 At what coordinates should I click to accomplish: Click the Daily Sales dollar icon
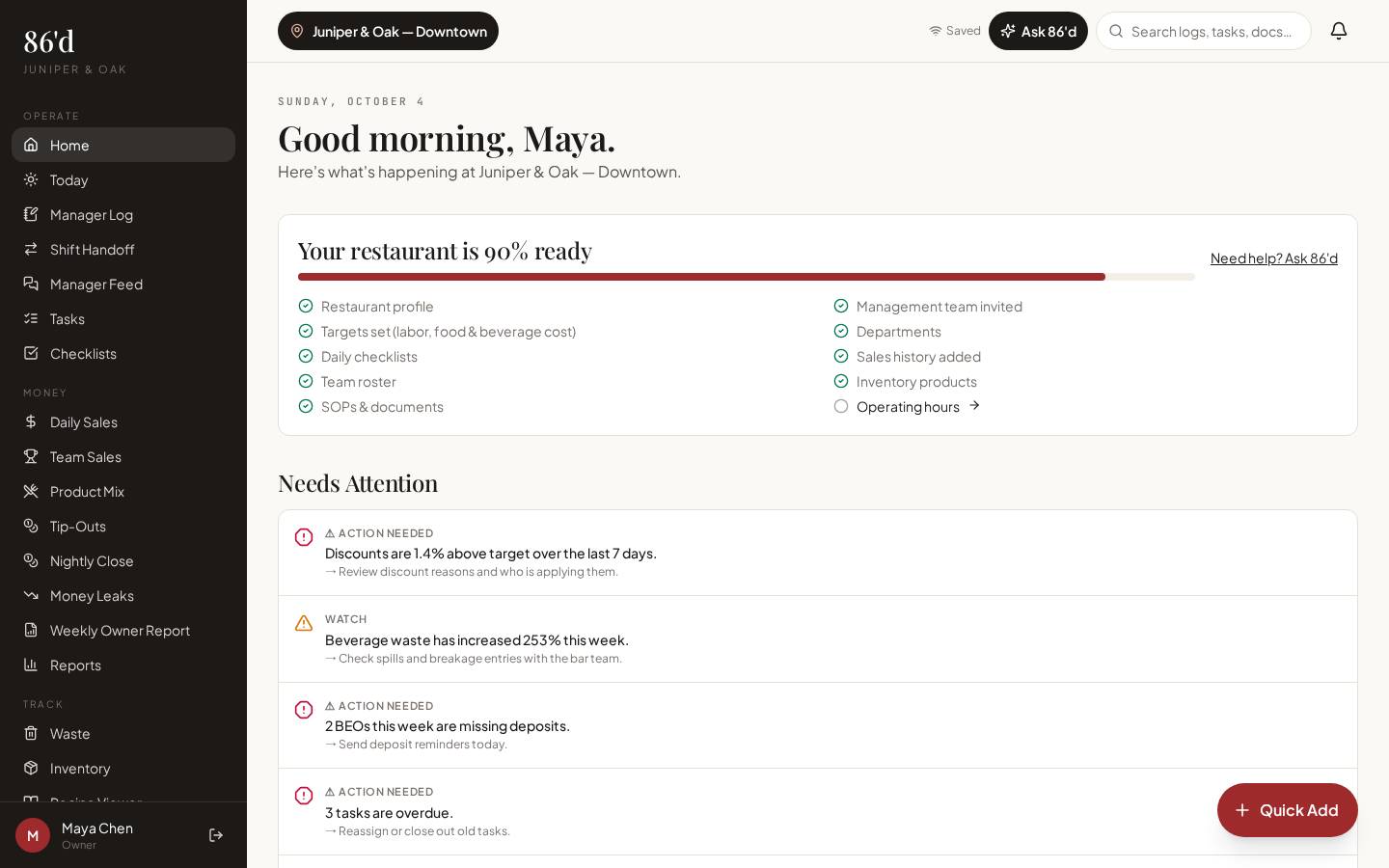(x=31, y=421)
